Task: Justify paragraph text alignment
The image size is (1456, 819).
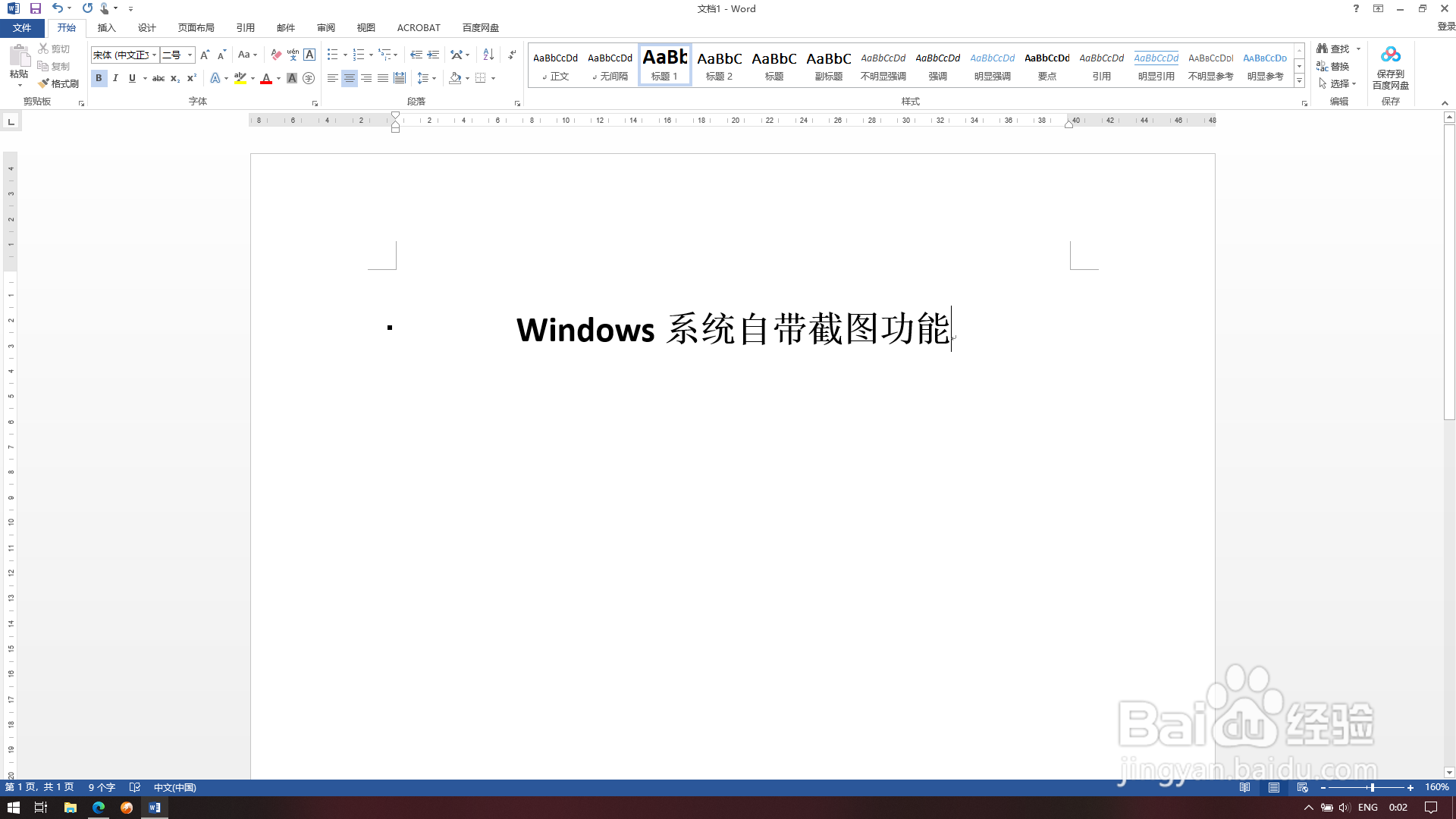Action: [383, 78]
